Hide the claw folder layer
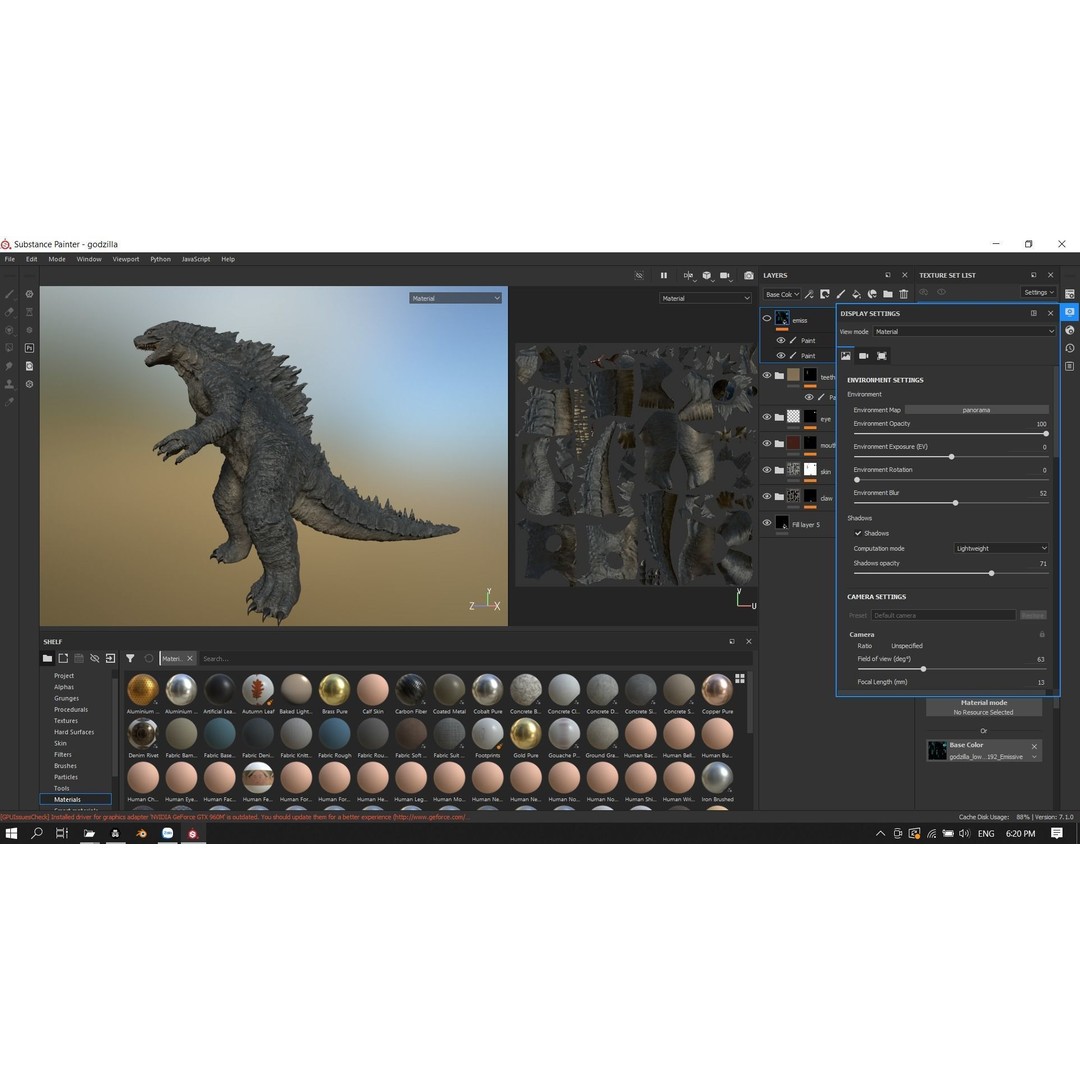 pyautogui.click(x=767, y=497)
